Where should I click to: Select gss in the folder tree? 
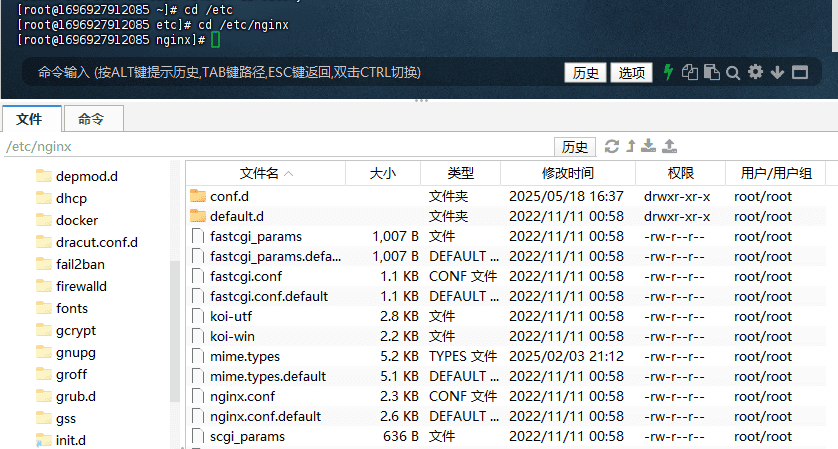coord(66,419)
